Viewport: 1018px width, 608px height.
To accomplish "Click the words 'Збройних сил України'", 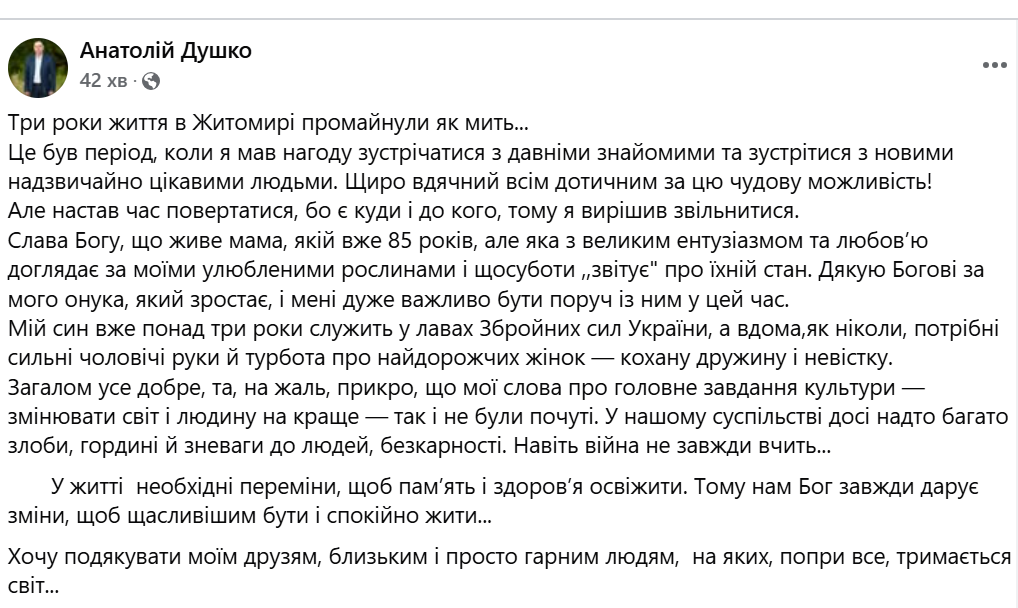I will pos(593,329).
